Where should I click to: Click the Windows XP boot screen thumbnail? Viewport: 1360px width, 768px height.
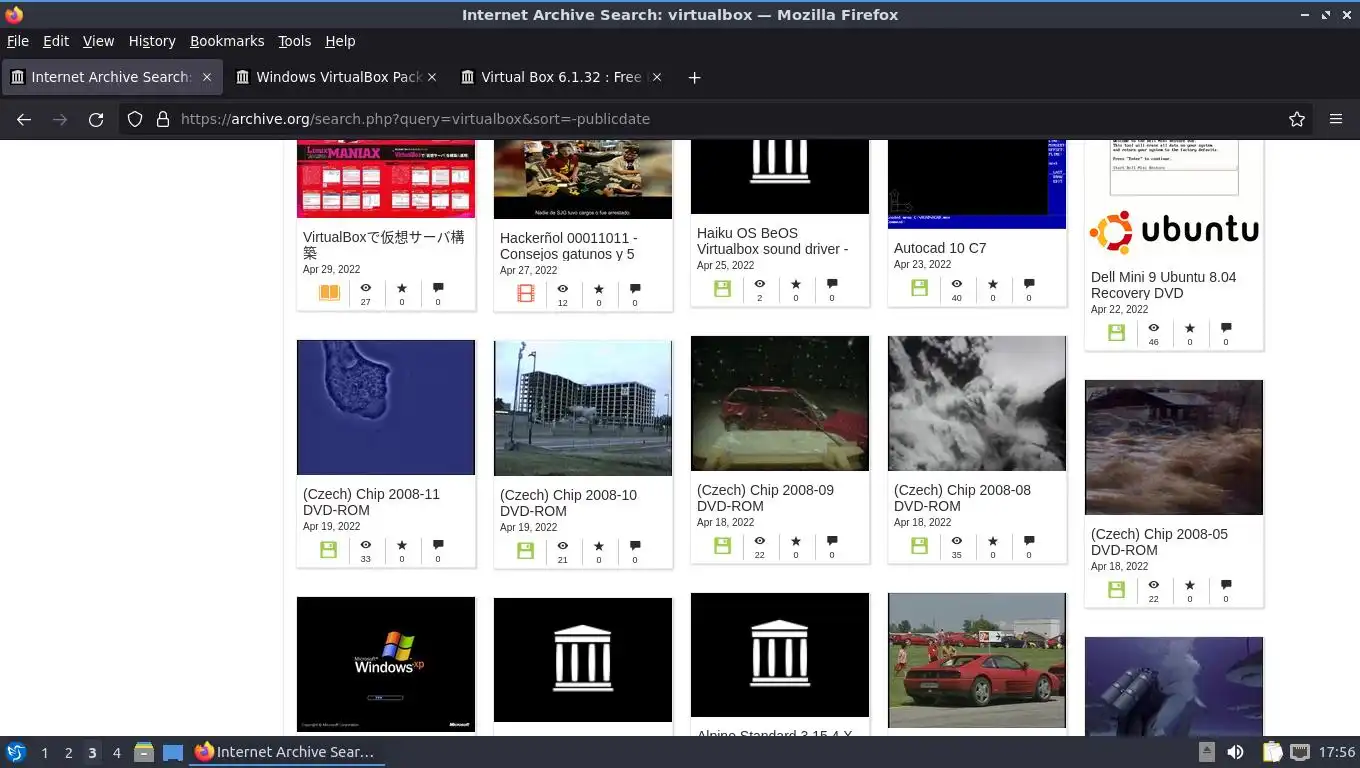click(386, 664)
